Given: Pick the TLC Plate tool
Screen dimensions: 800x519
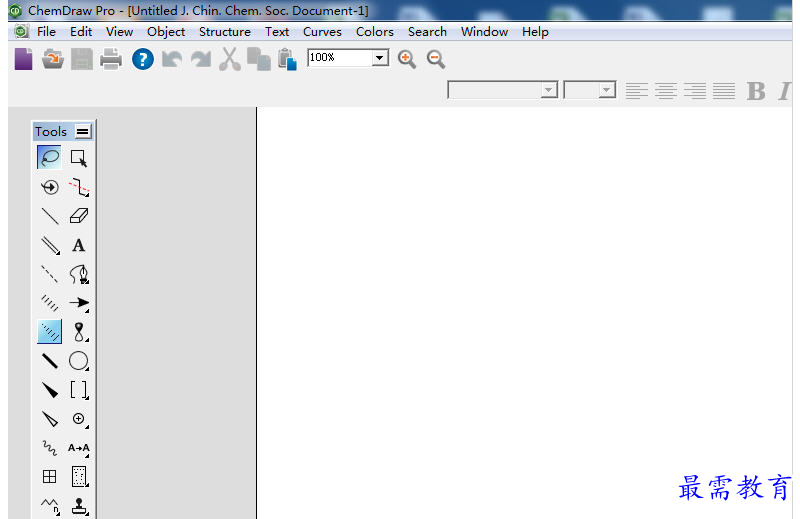Looking at the screenshot, I should click(79, 477).
